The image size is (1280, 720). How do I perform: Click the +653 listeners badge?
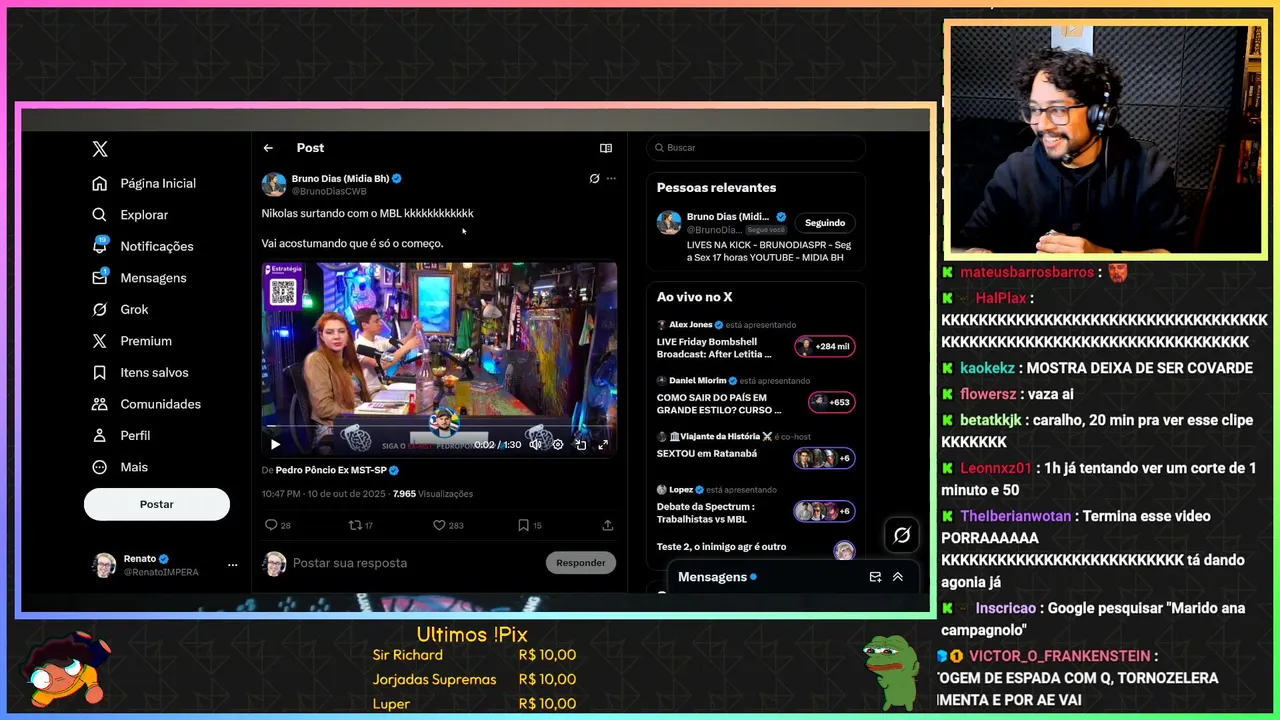(x=832, y=403)
